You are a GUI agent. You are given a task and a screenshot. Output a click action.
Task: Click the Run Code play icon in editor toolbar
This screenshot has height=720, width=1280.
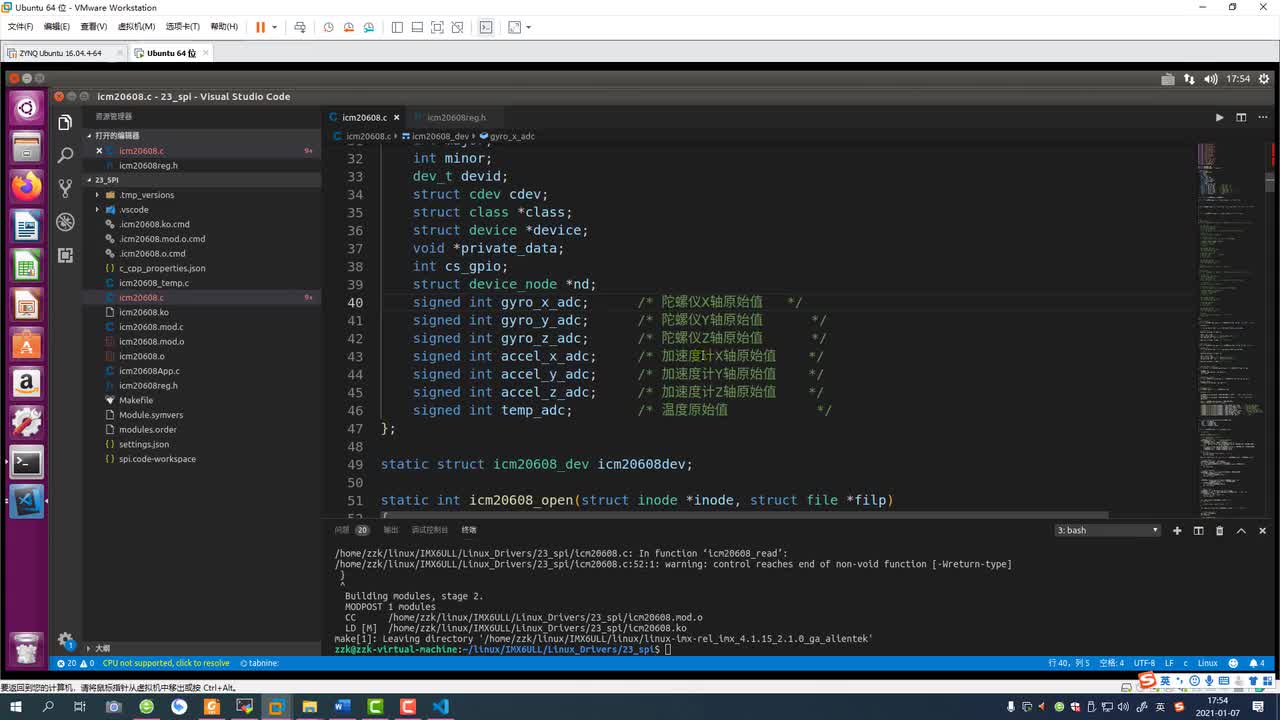pos(1219,117)
